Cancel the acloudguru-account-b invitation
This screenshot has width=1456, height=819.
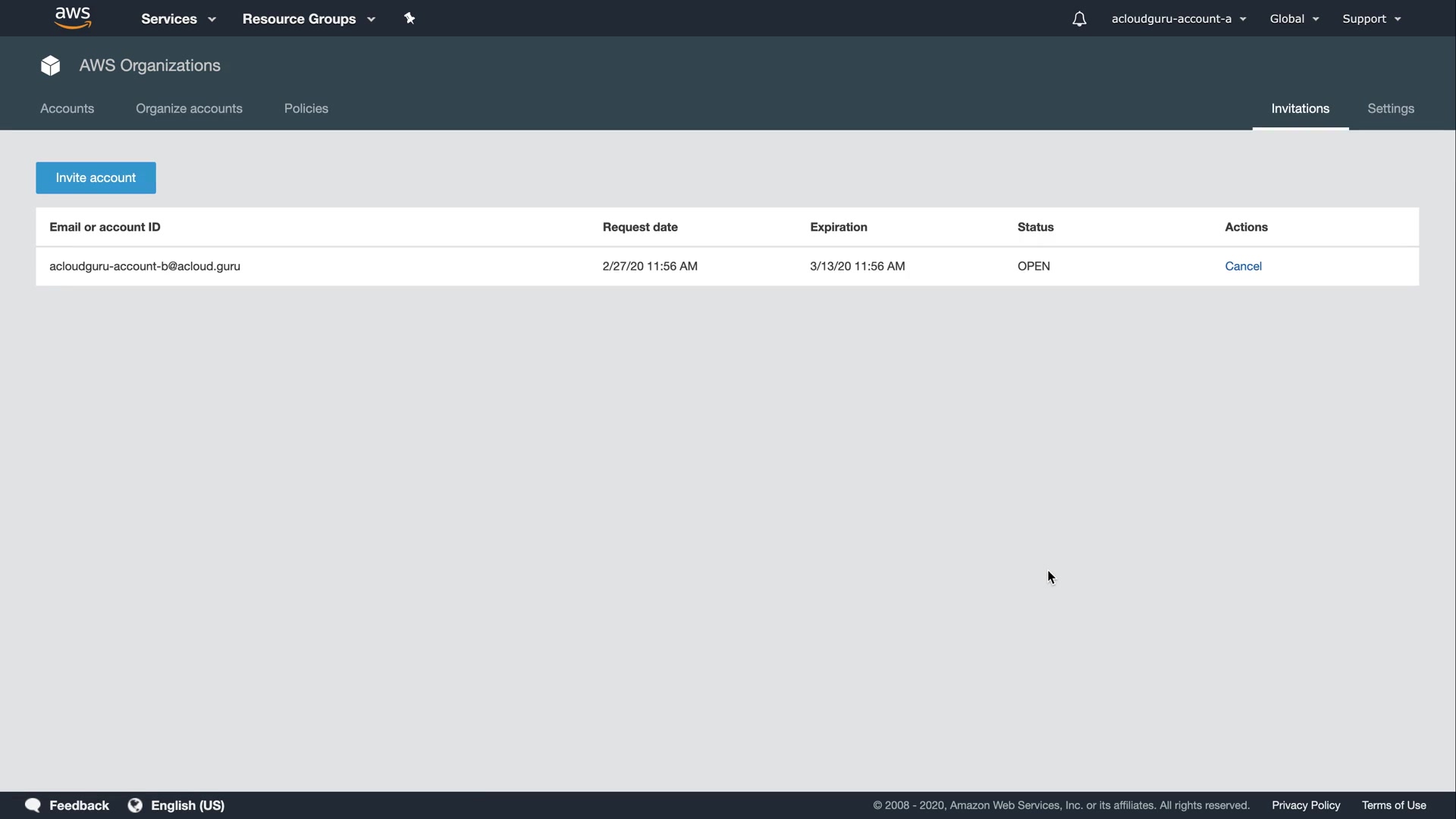coord(1243,266)
